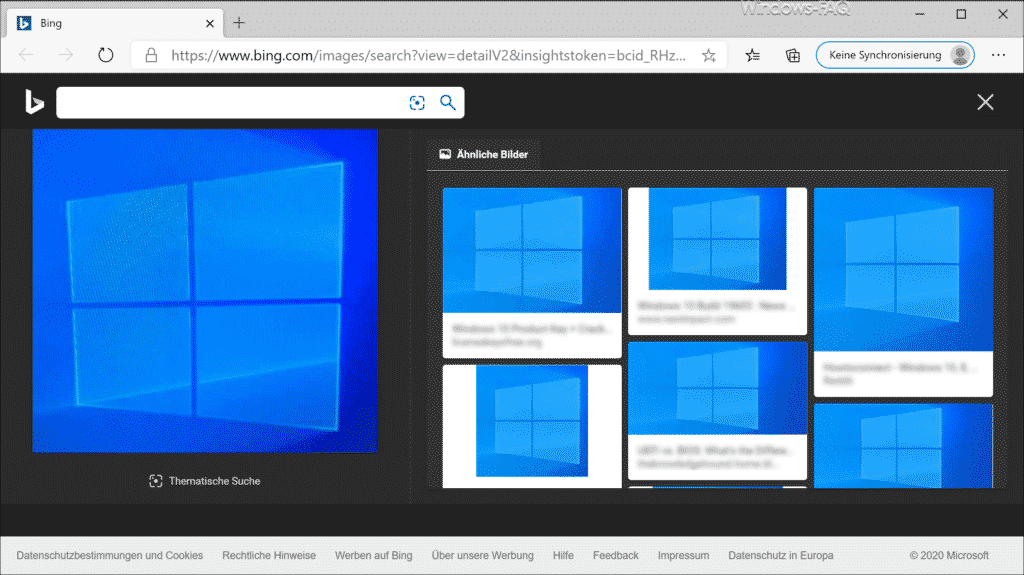Click the browser forward arrow

[x=65, y=56]
